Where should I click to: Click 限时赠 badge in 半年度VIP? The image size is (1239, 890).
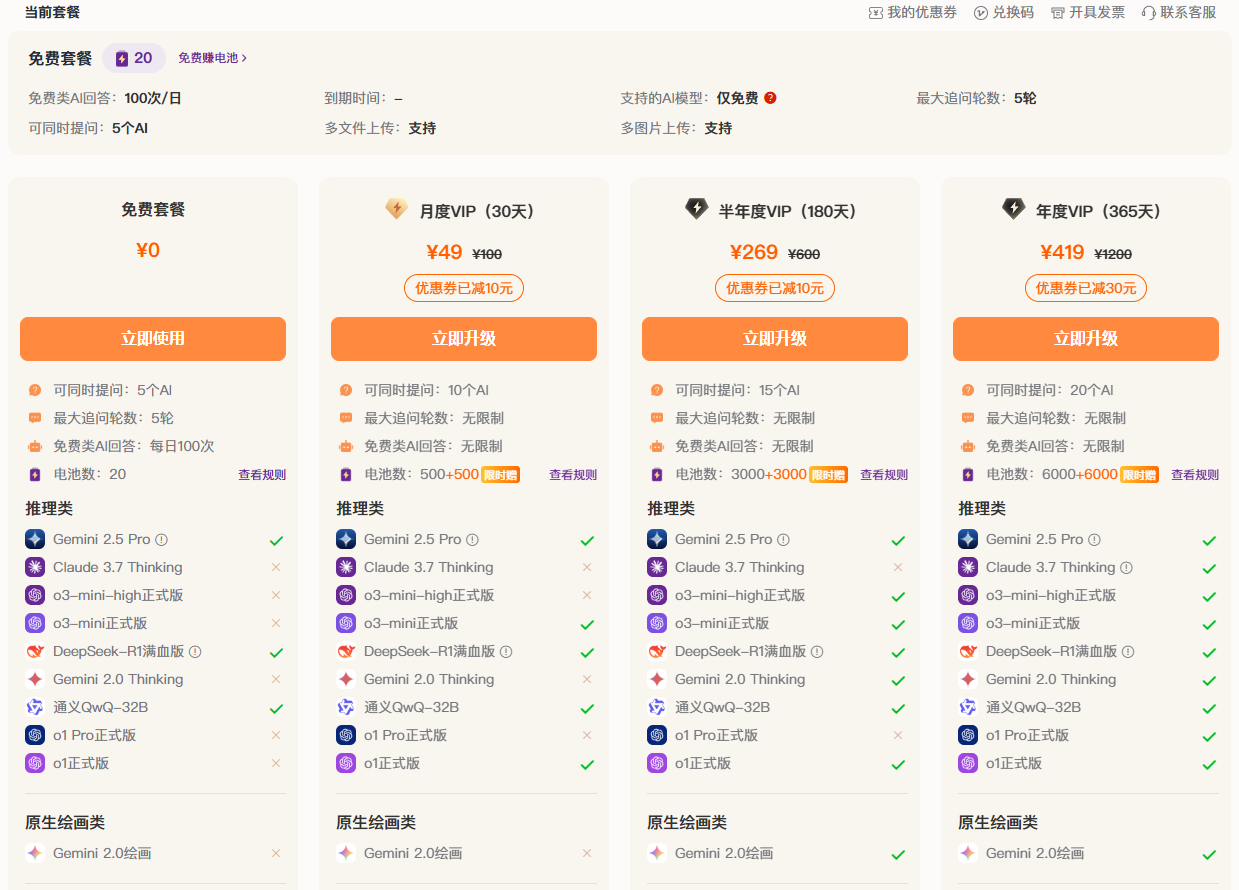tap(827, 475)
